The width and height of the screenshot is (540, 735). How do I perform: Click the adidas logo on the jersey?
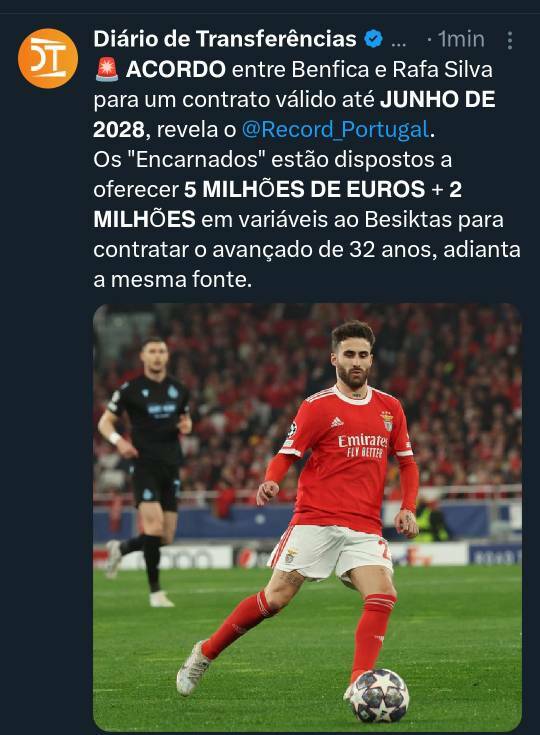click(x=337, y=422)
